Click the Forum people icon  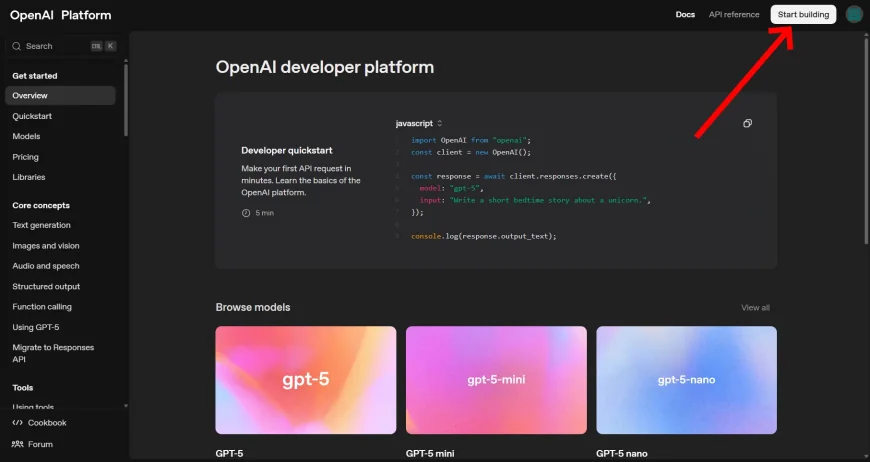(17, 444)
